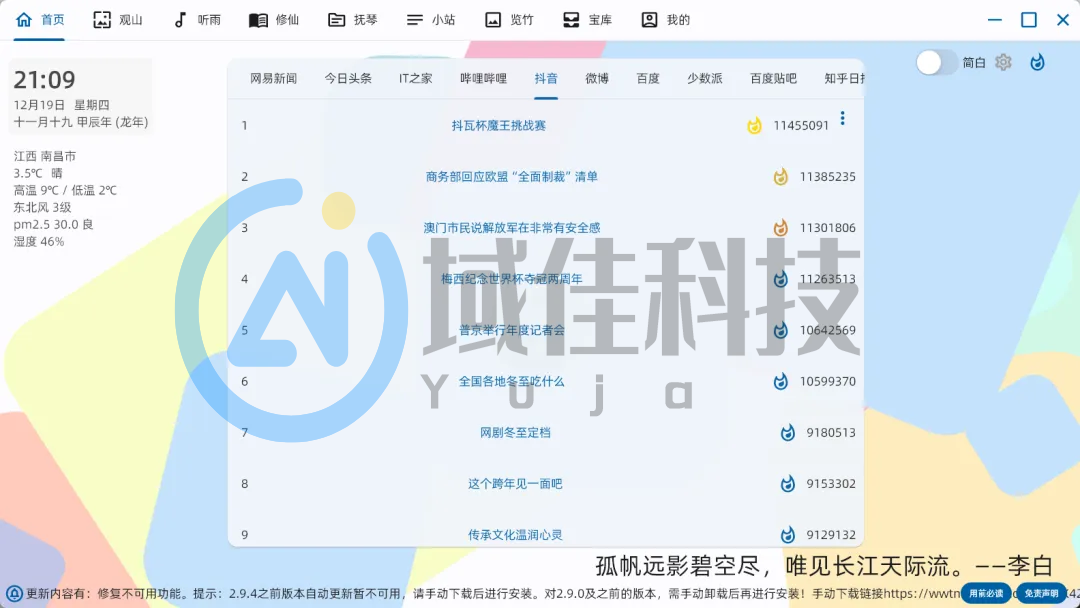The height and width of the screenshot is (608, 1080).
Task: Select the 少数派 hot list tab
Action: 705,78
